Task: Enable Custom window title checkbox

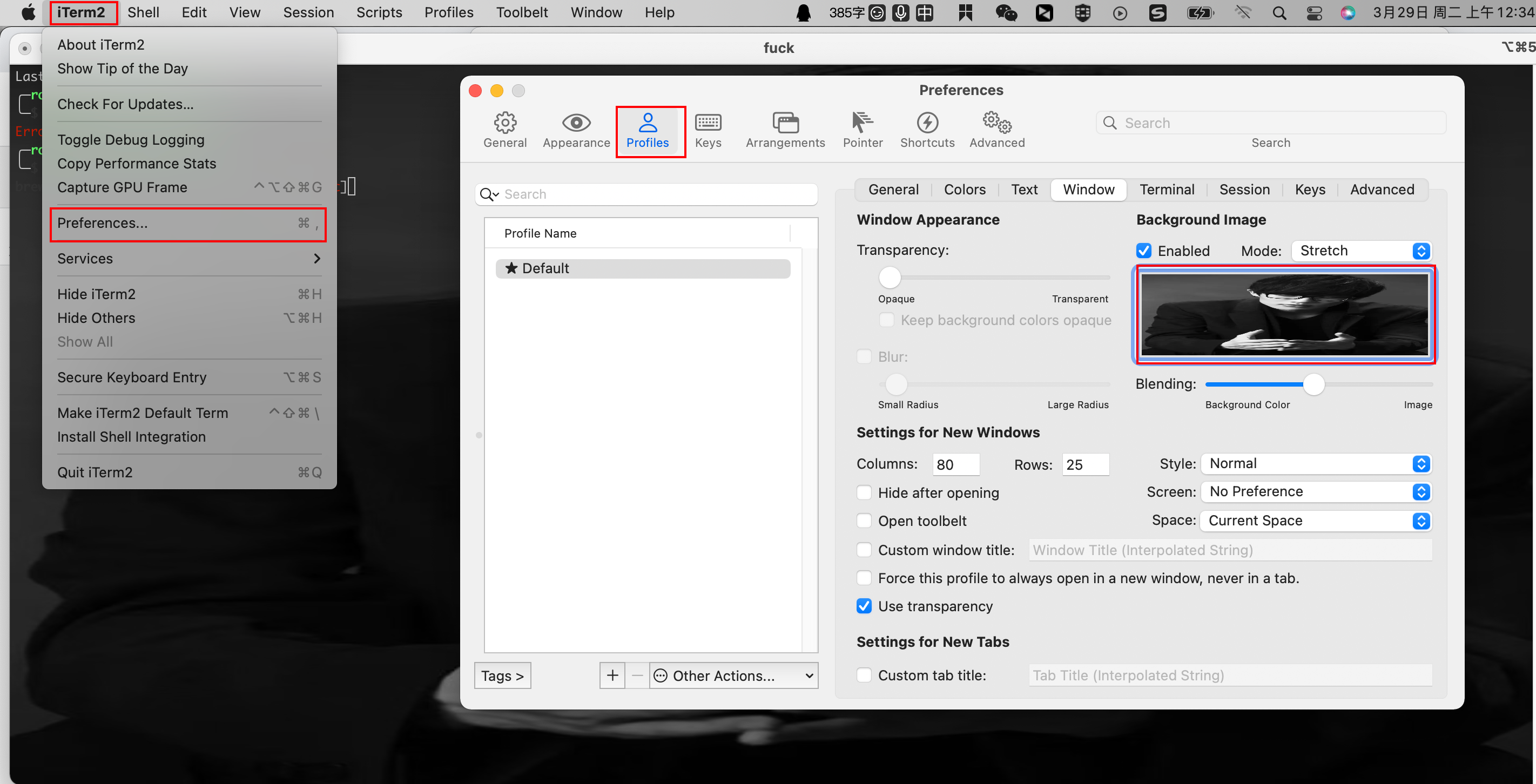Action: [x=864, y=550]
